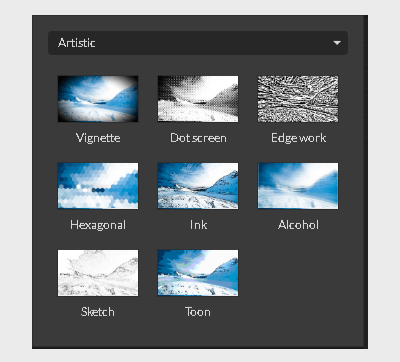This screenshot has width=400, height=362.
Task: Click the Ink label text
Action: click(x=199, y=225)
